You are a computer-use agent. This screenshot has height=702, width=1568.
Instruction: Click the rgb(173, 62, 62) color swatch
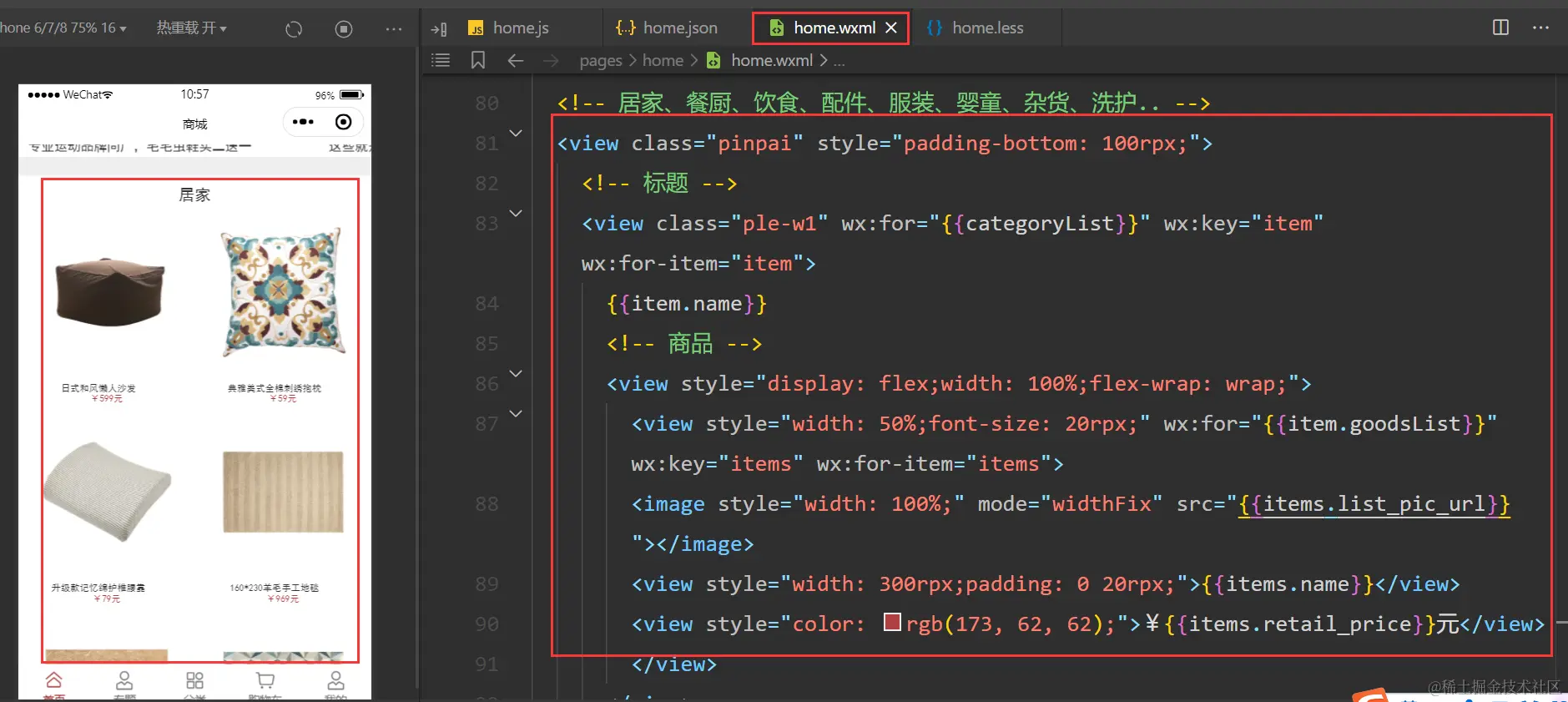point(892,623)
